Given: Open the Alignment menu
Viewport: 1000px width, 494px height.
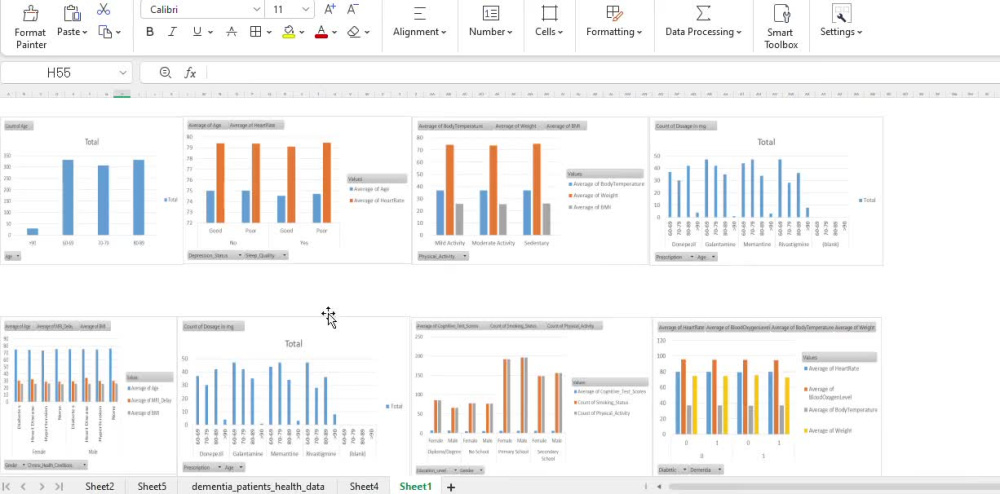Looking at the screenshot, I should (x=420, y=22).
